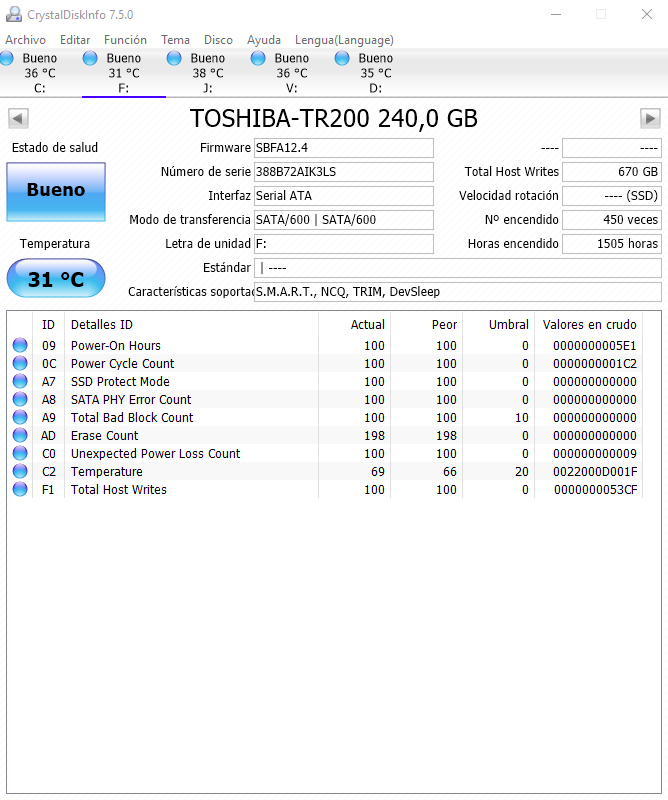Select the Power-On Hours attribute name
The width and height of the screenshot is (668, 800).
(x=116, y=345)
